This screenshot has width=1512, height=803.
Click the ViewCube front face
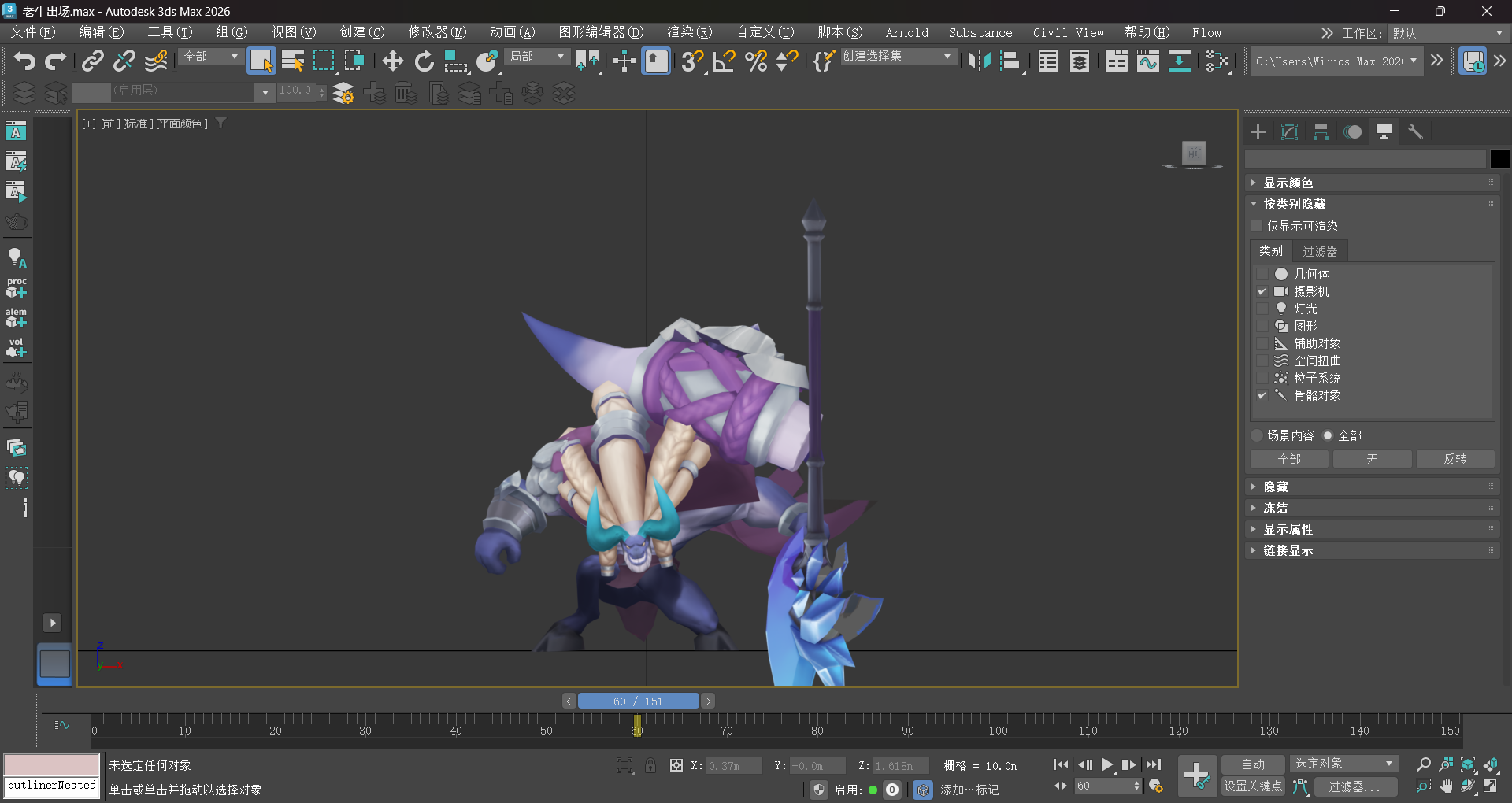(1194, 154)
